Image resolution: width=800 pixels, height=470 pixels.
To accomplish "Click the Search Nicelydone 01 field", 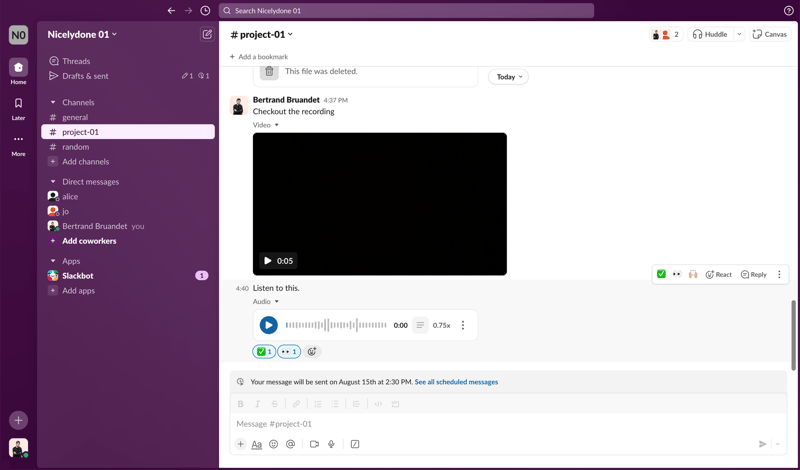I will tap(406, 11).
